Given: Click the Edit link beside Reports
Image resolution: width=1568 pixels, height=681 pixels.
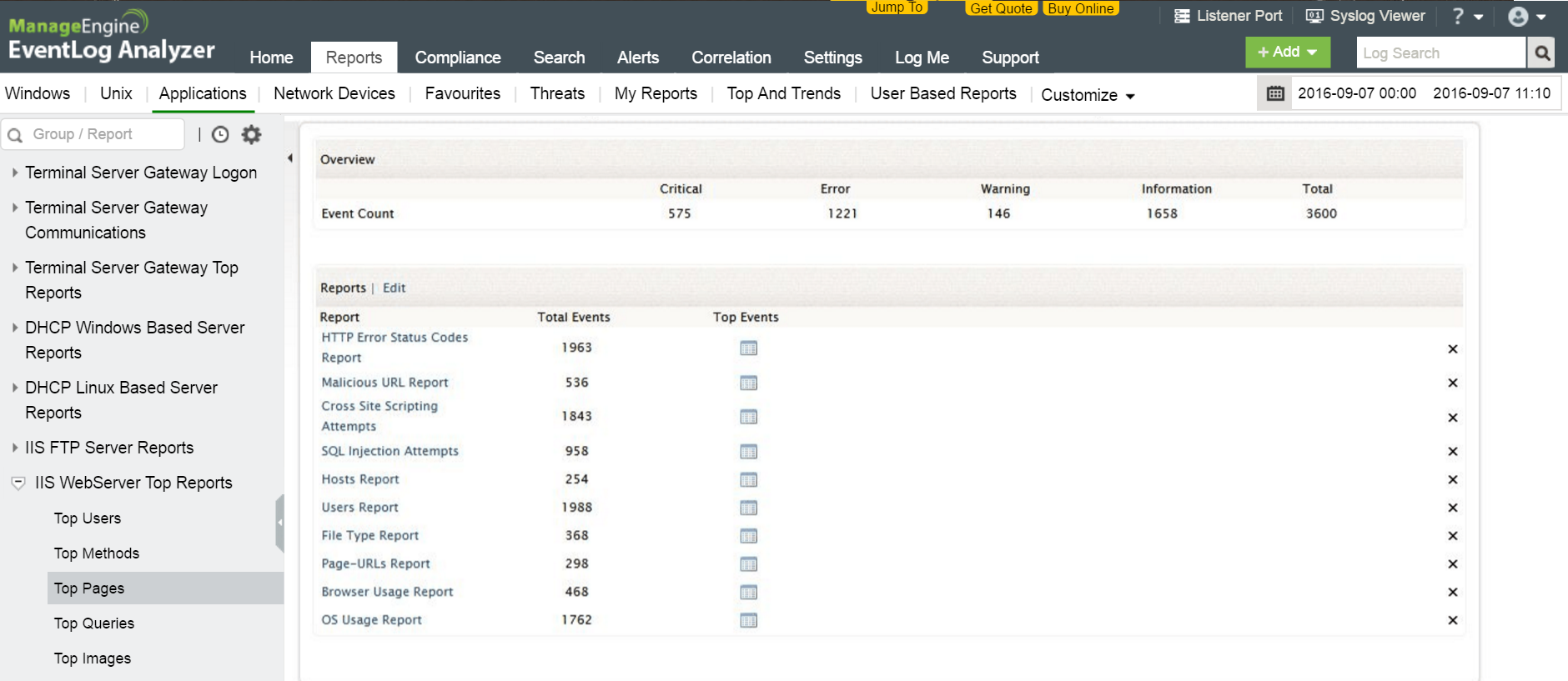Looking at the screenshot, I should [x=394, y=288].
